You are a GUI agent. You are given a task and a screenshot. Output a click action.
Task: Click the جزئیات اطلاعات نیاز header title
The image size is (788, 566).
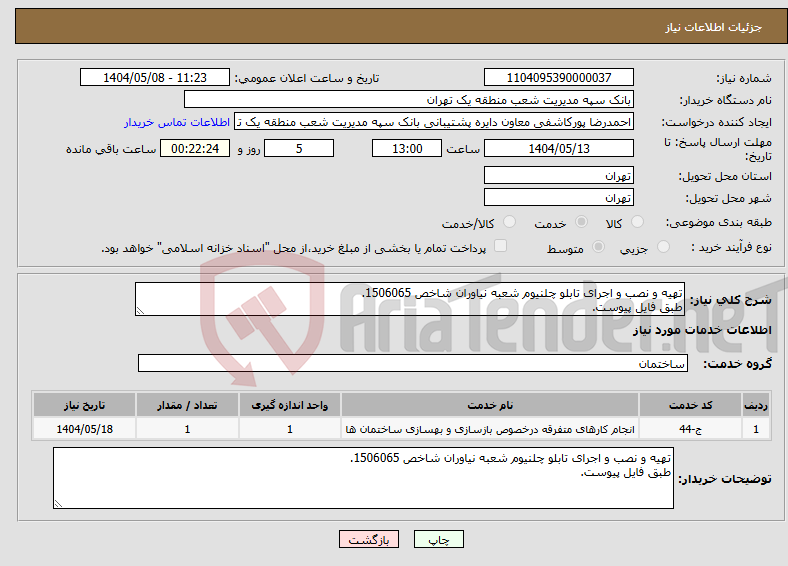[x=714, y=27]
